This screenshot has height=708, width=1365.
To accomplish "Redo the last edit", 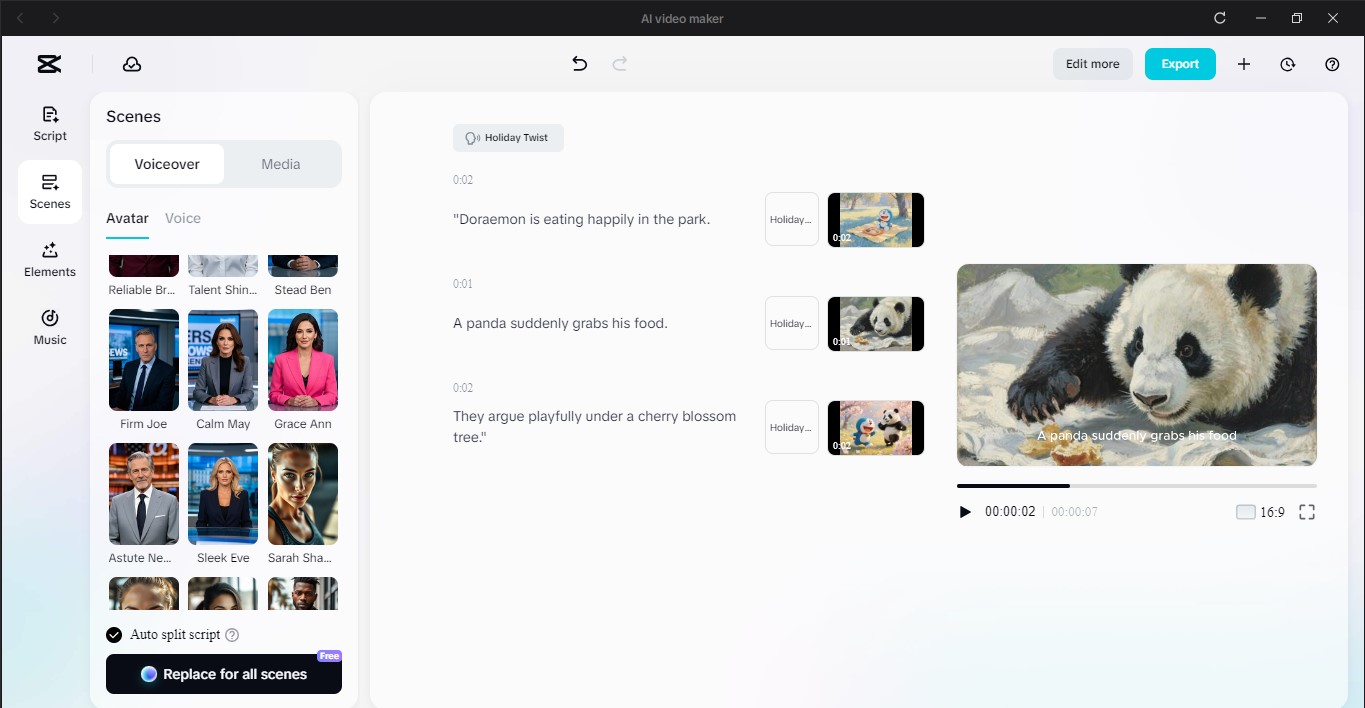I will tap(619, 63).
